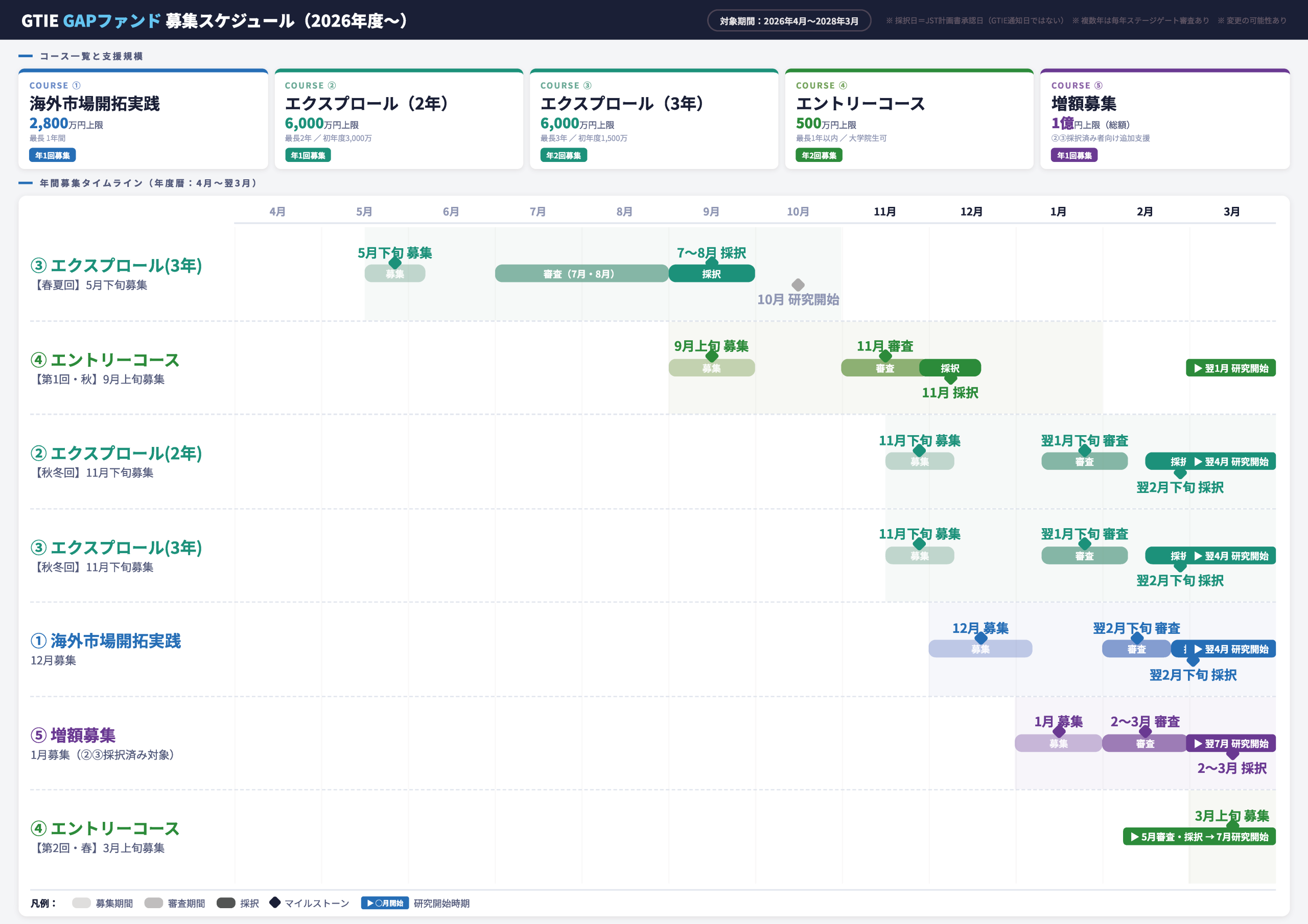Select the 11月 month column header
1308x924 pixels.
point(885,211)
